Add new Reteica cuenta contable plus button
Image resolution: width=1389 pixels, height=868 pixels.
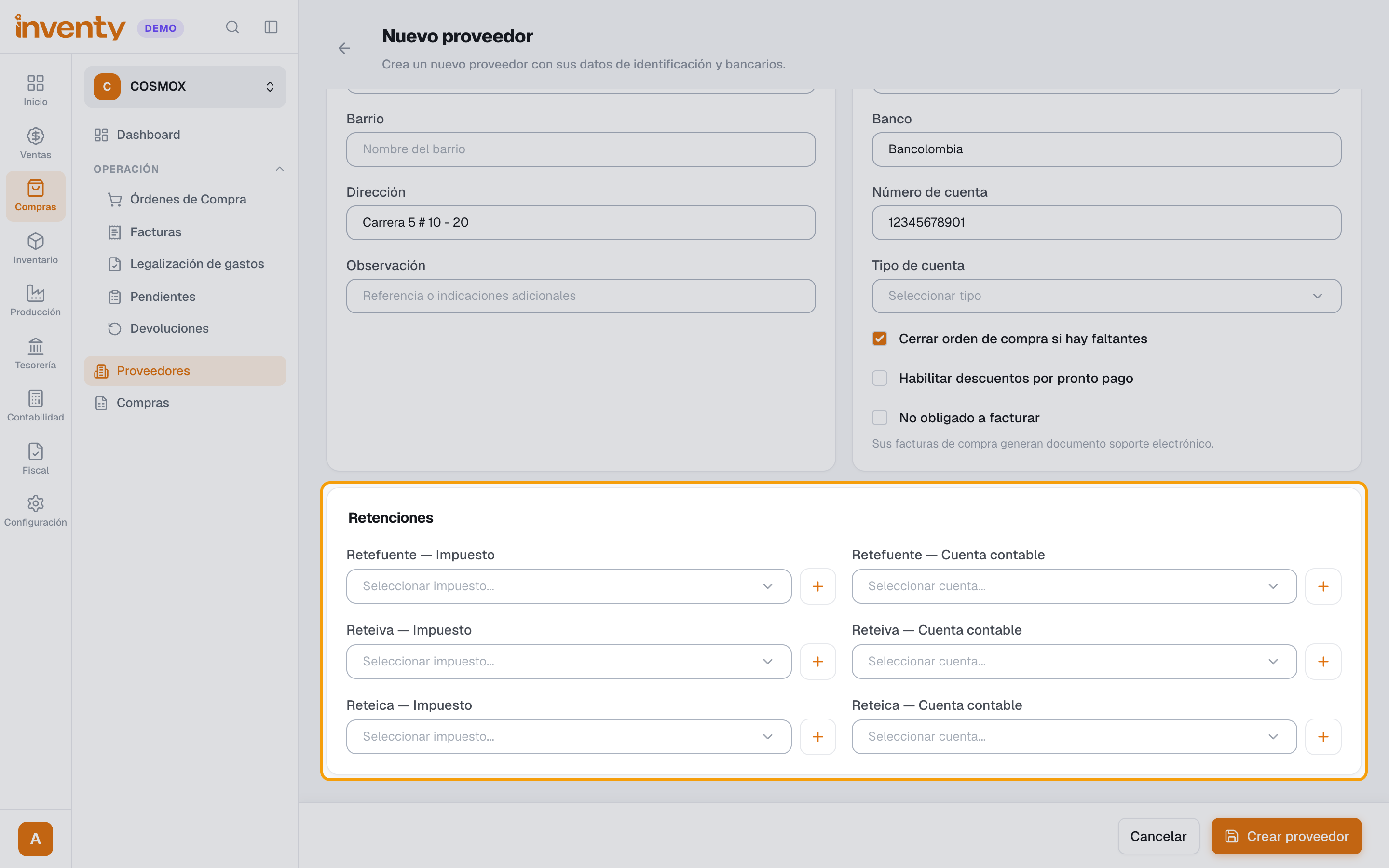point(1323,736)
